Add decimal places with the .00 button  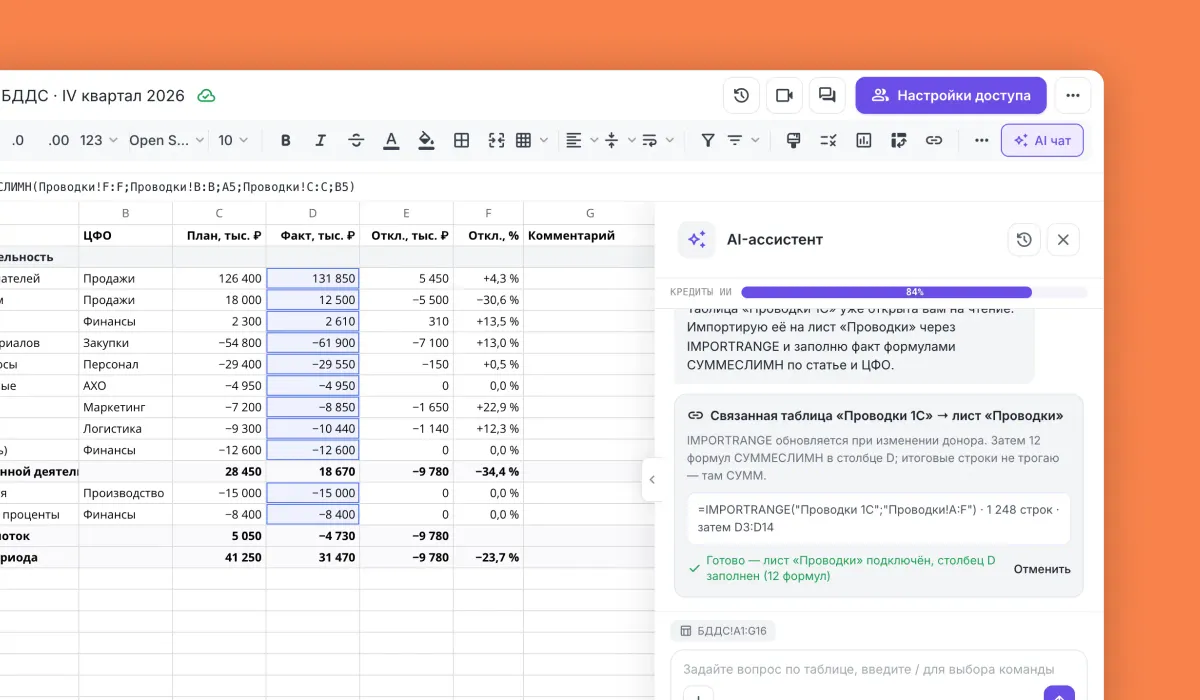(x=59, y=141)
